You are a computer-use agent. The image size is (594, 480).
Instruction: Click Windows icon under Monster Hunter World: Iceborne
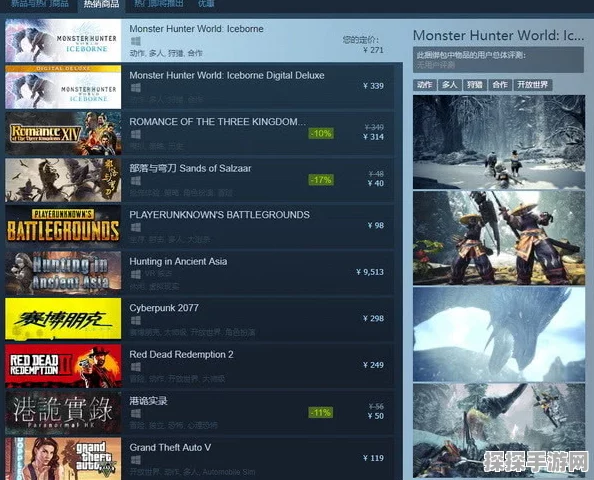pyautogui.click(x=136, y=41)
